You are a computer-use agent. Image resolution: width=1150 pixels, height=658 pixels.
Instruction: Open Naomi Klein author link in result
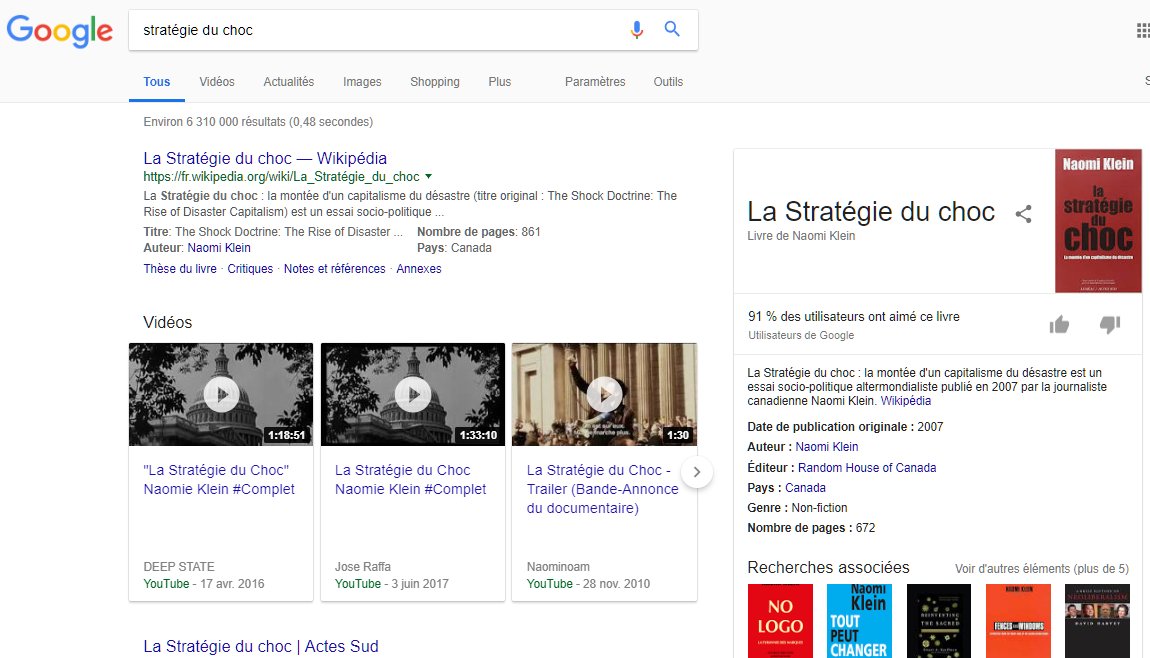click(x=219, y=248)
